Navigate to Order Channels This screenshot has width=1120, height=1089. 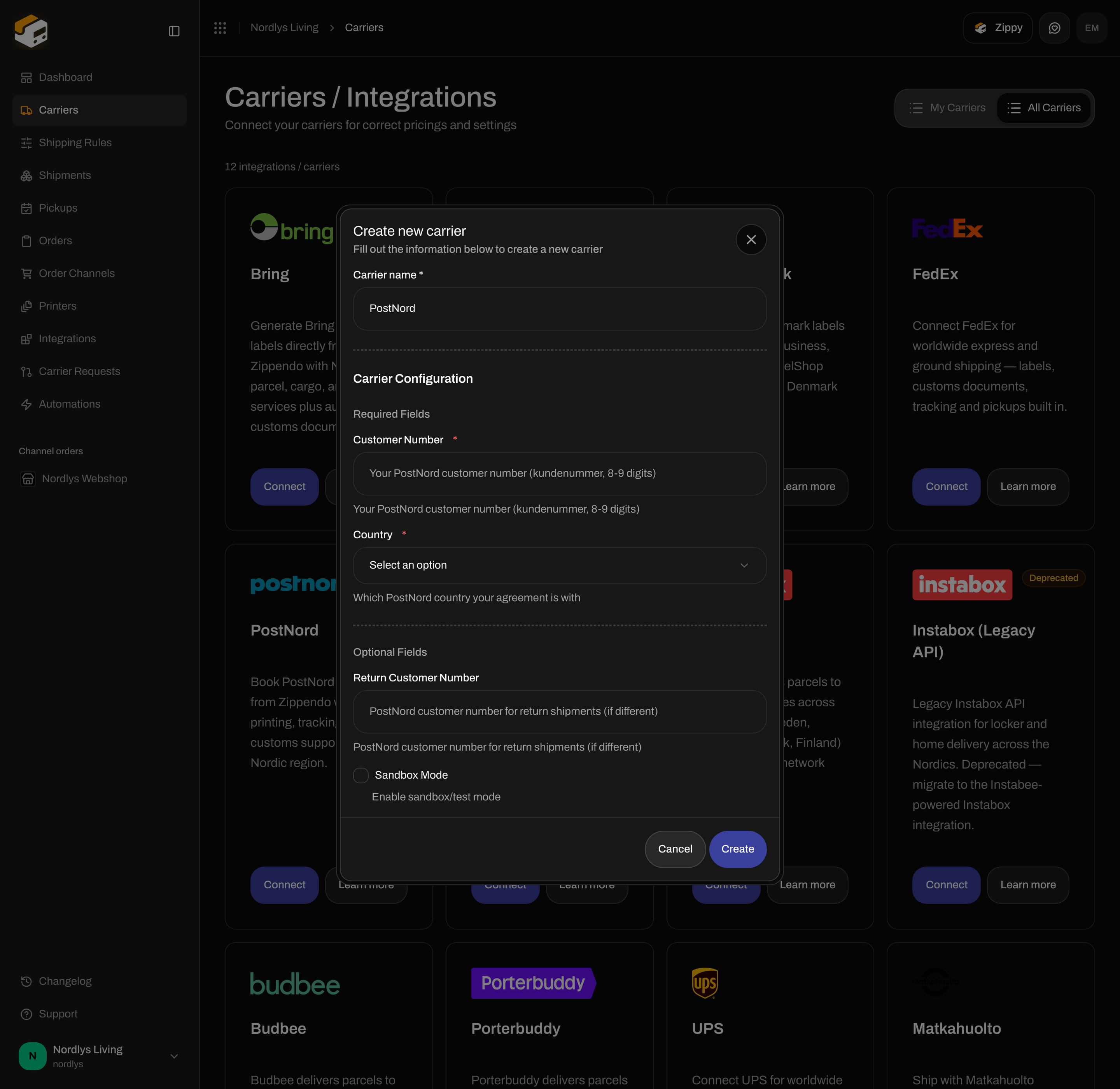tap(100, 273)
